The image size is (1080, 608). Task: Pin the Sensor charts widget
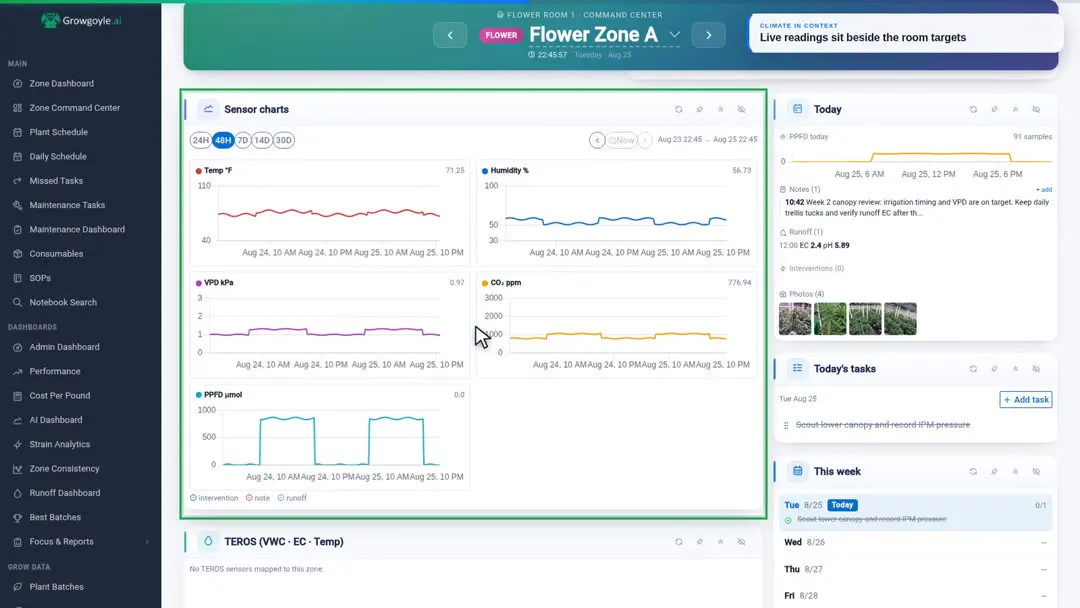[700, 109]
